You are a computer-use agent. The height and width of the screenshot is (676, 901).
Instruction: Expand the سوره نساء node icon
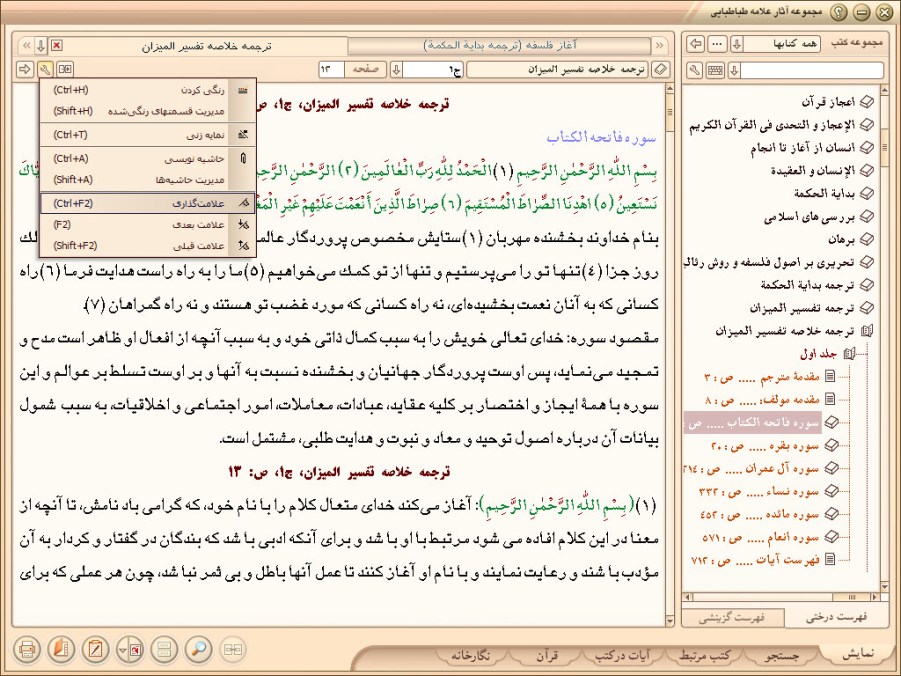[x=830, y=491]
